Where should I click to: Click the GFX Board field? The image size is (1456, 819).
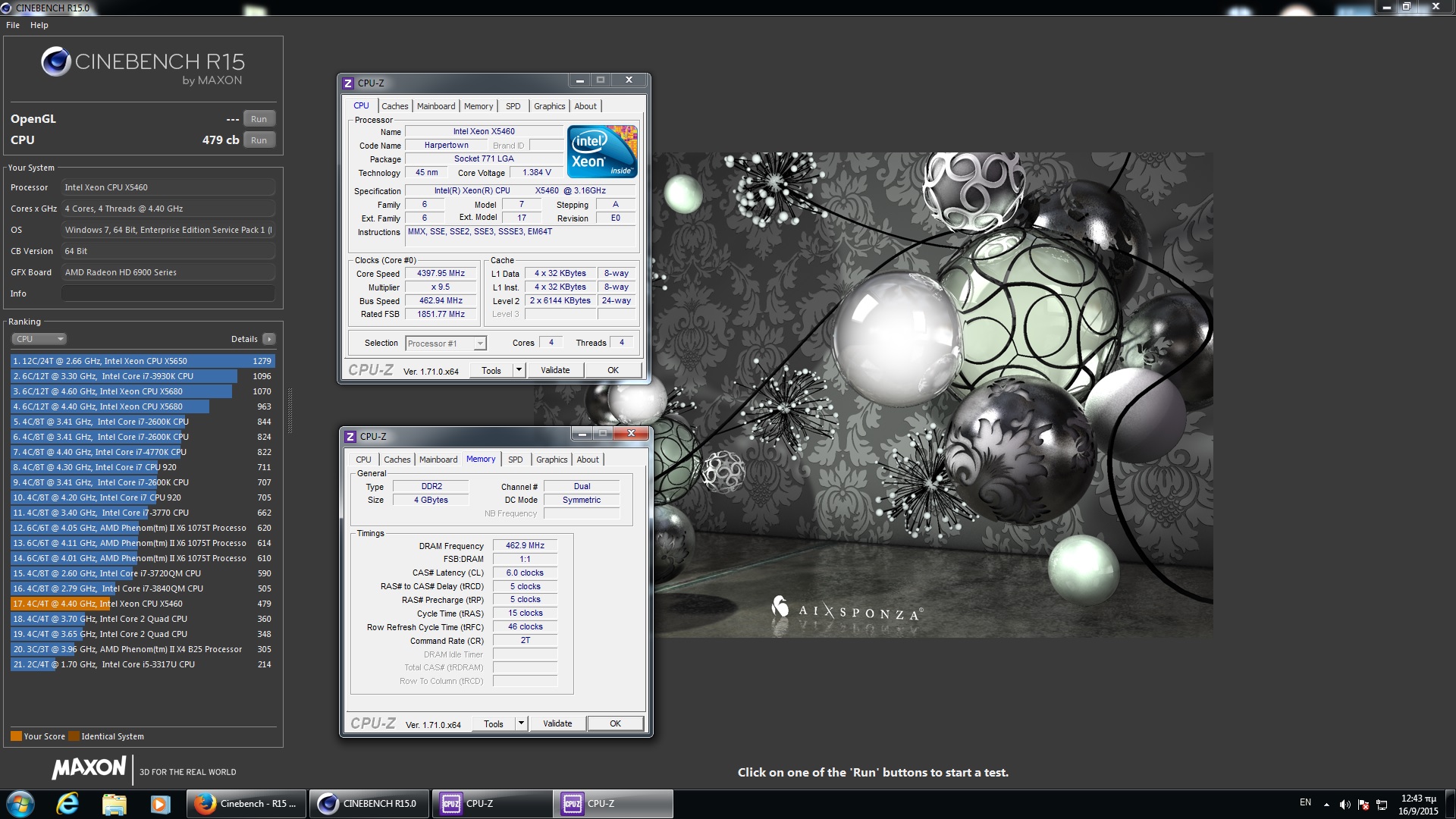click(x=168, y=272)
